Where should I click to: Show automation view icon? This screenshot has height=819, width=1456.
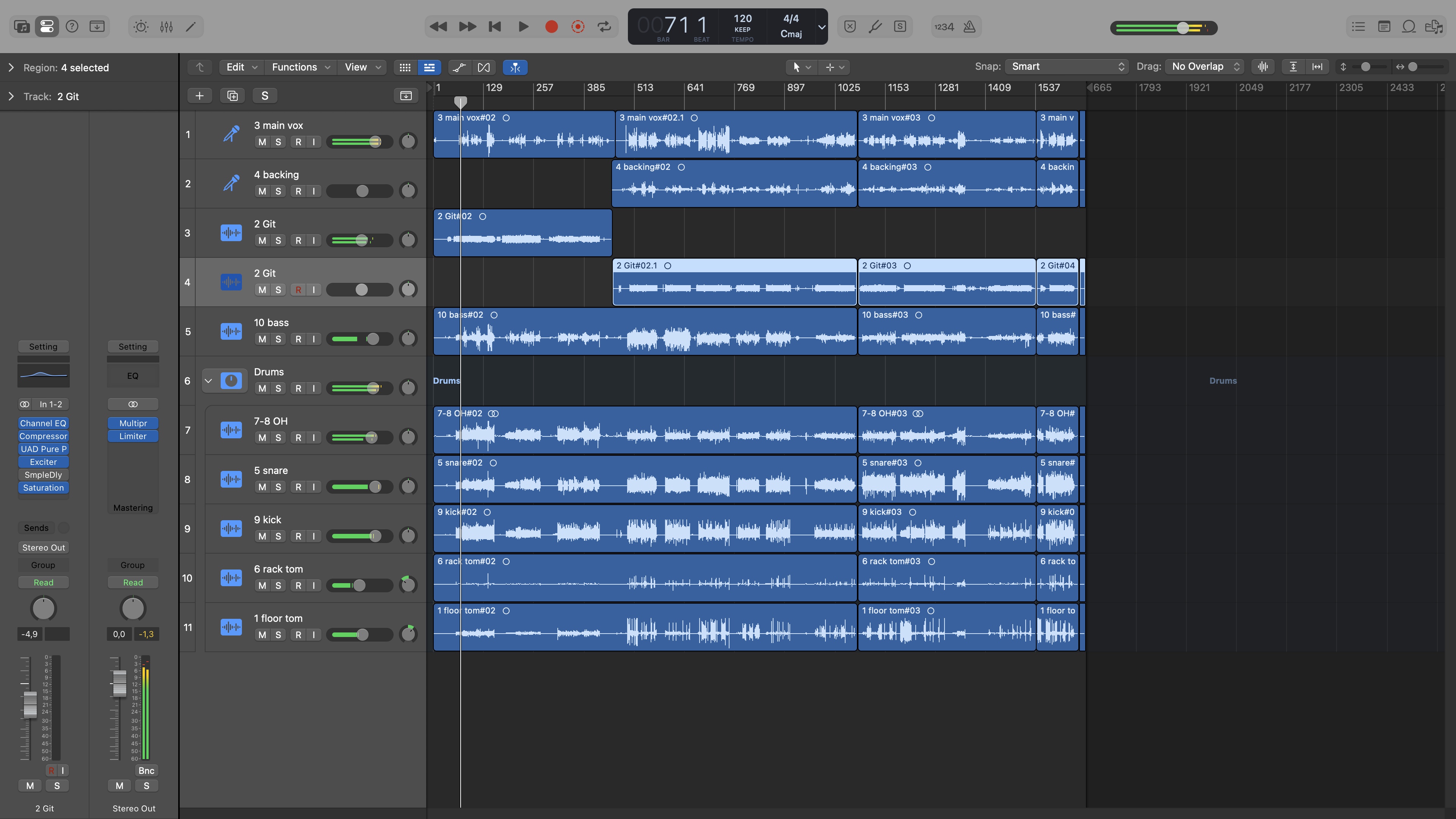[459, 67]
